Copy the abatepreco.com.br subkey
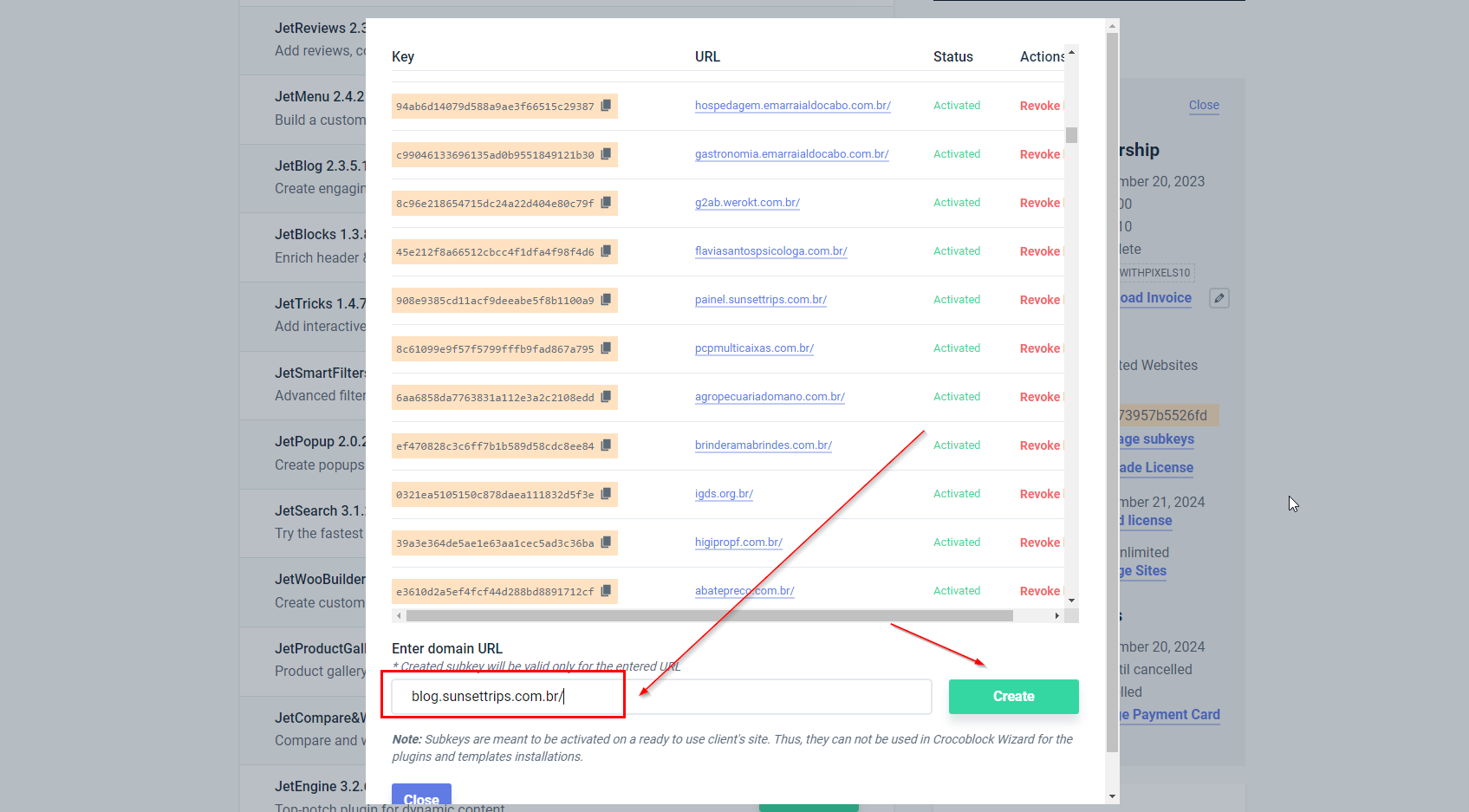 click(606, 591)
